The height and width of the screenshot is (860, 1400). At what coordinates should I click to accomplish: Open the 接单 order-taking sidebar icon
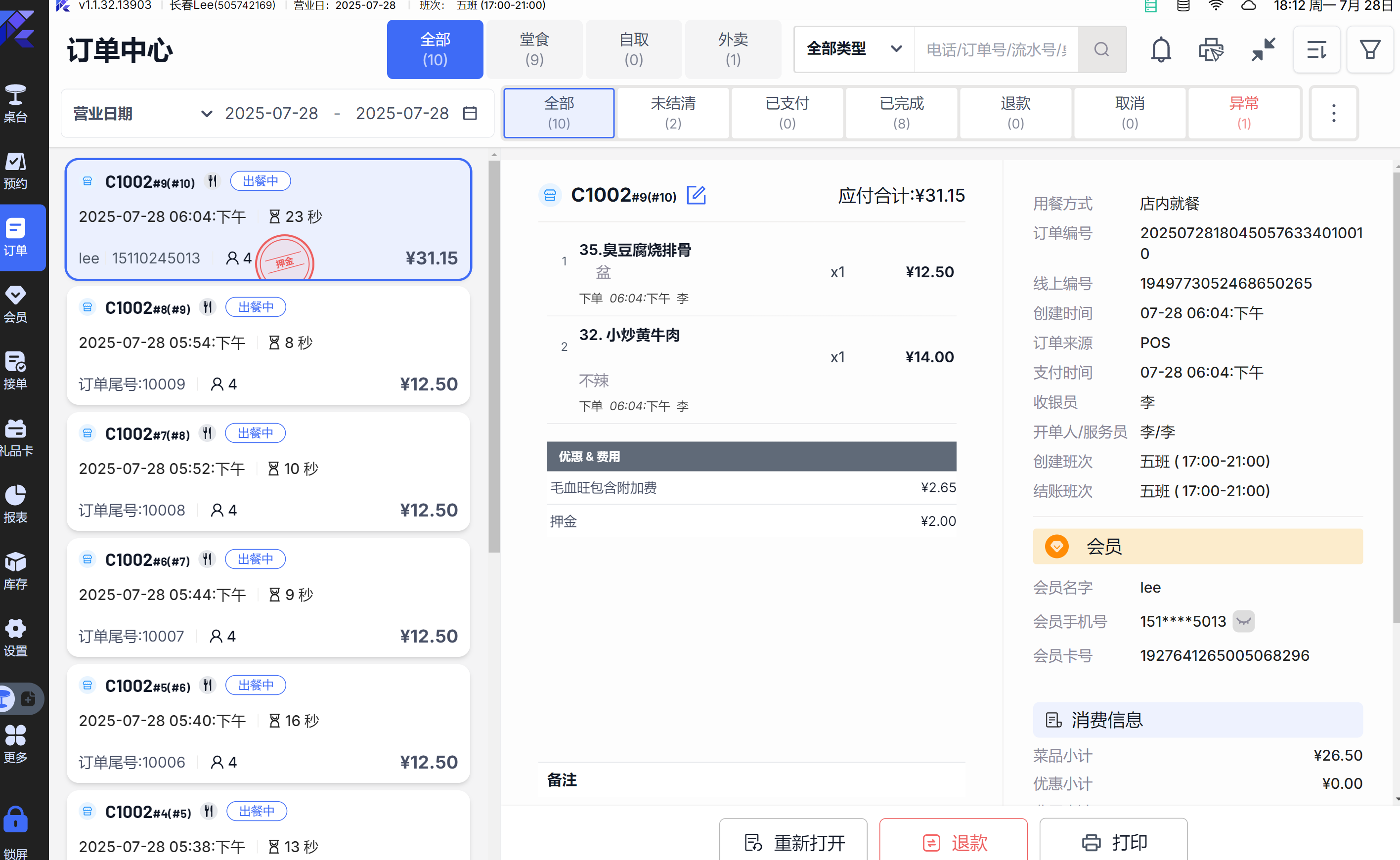click(15, 371)
